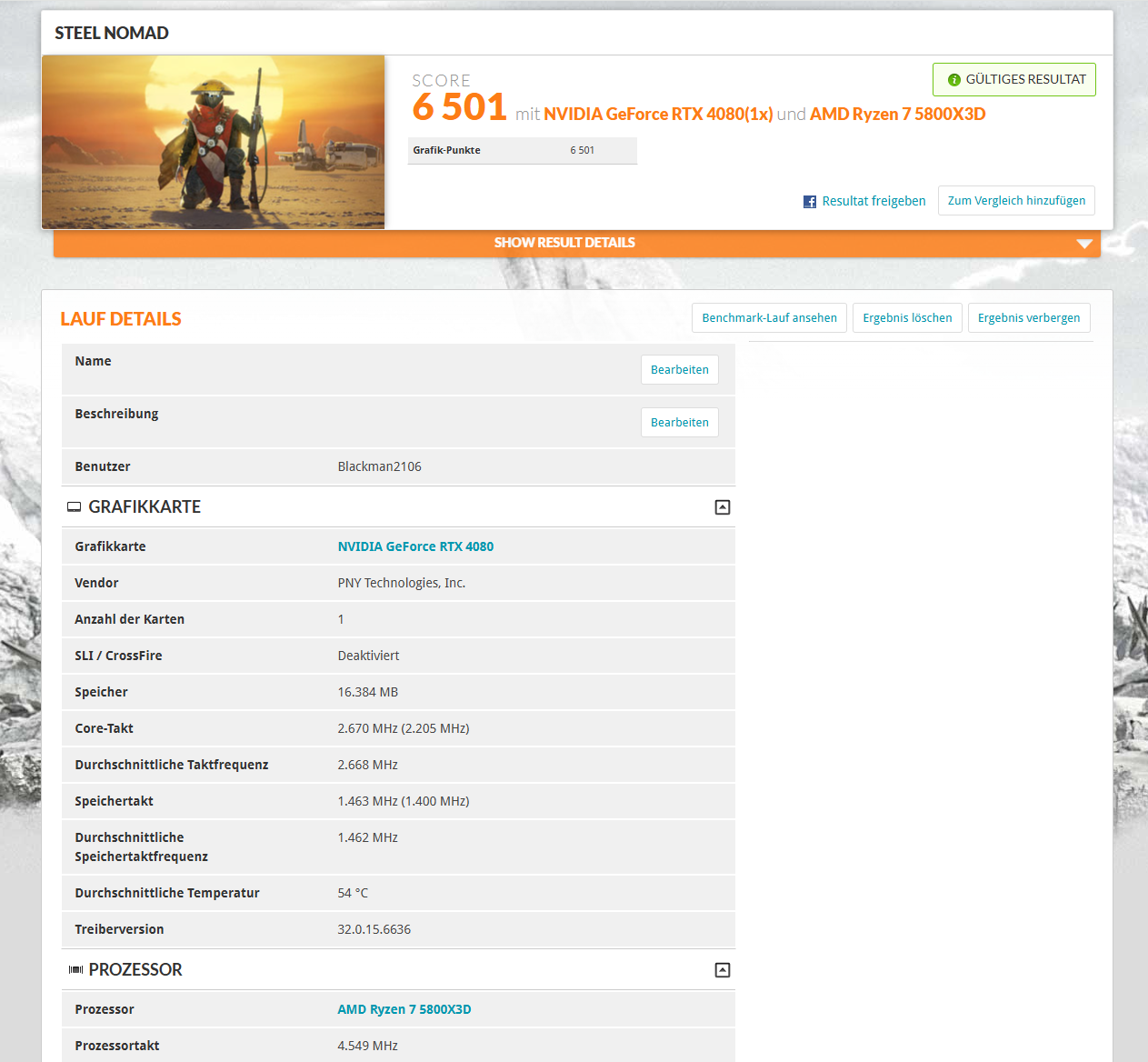Click the monitor icon next to Grafikkarte heading
The width and height of the screenshot is (1148, 1062).
point(75,507)
